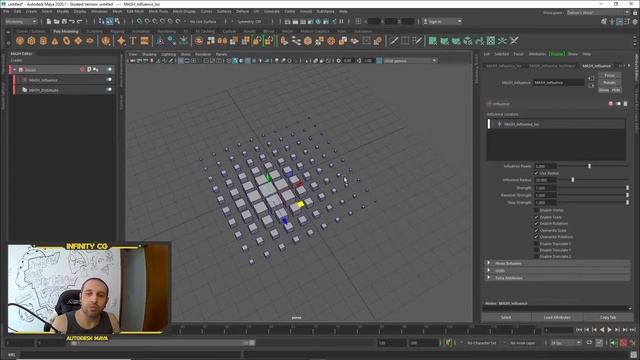640x360 pixels.
Task: Open the 24 fps frame rate dropdown
Action: pyautogui.click(x=565, y=343)
